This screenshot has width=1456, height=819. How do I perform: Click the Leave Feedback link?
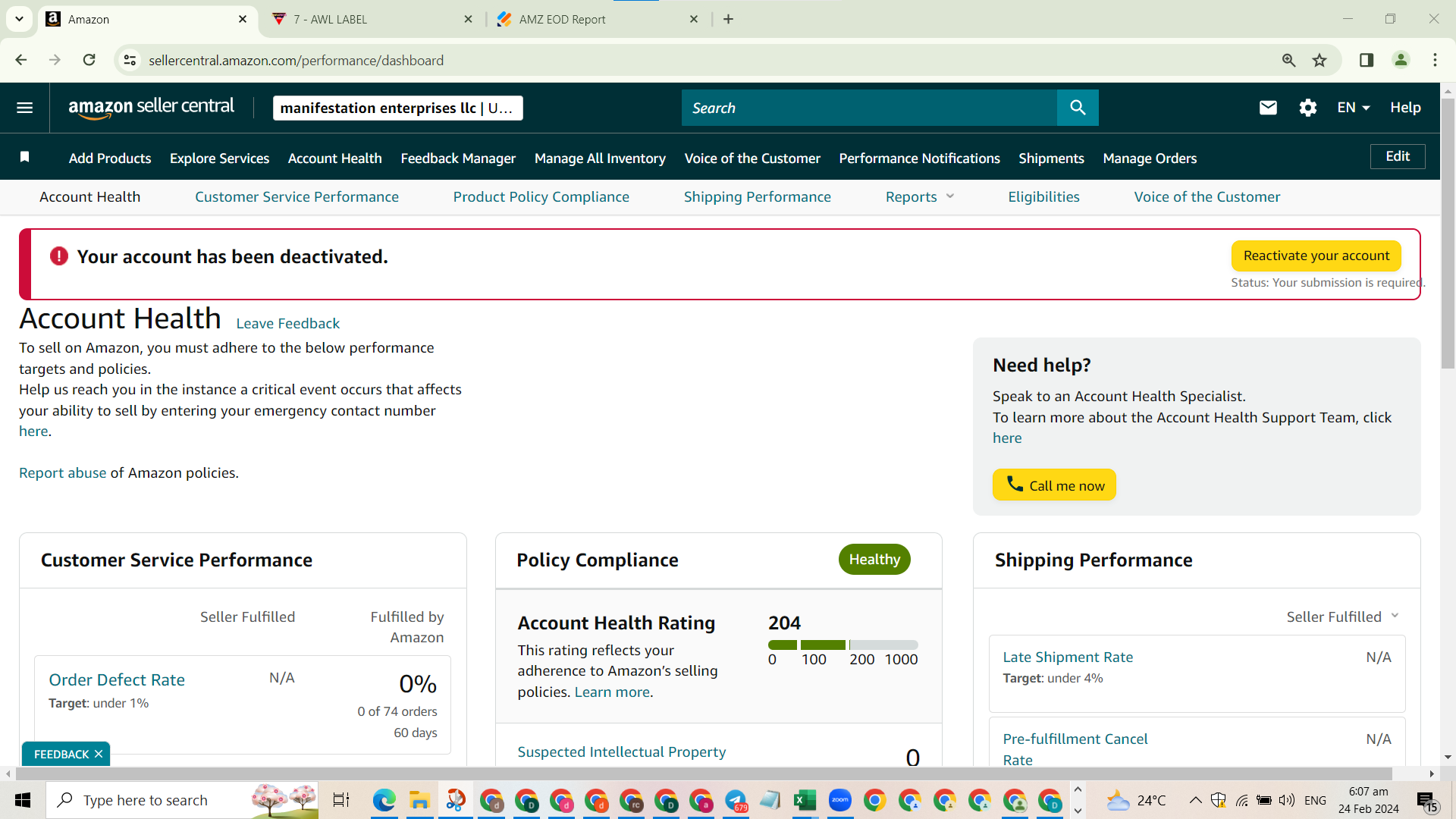(288, 323)
